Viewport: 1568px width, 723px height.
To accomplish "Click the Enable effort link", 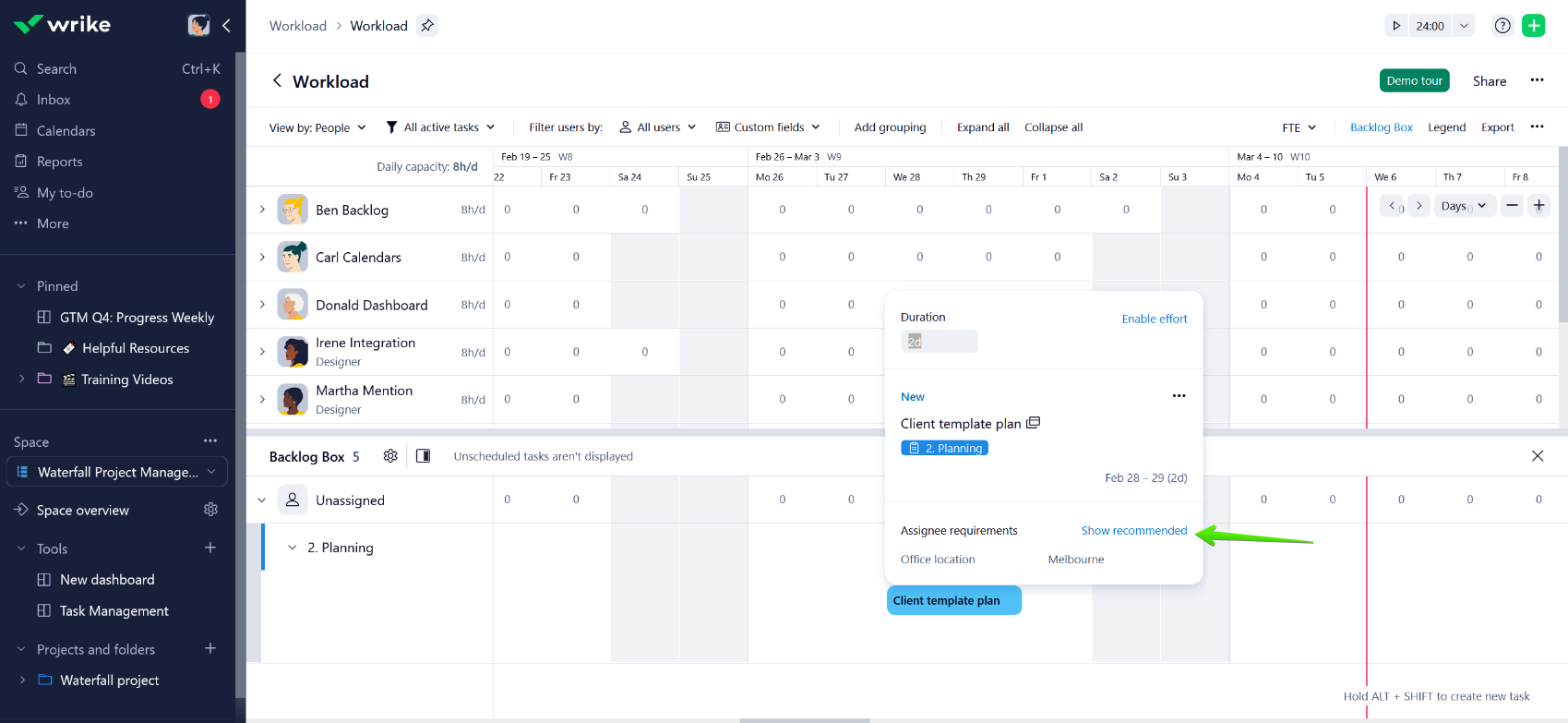I will coord(1155,319).
